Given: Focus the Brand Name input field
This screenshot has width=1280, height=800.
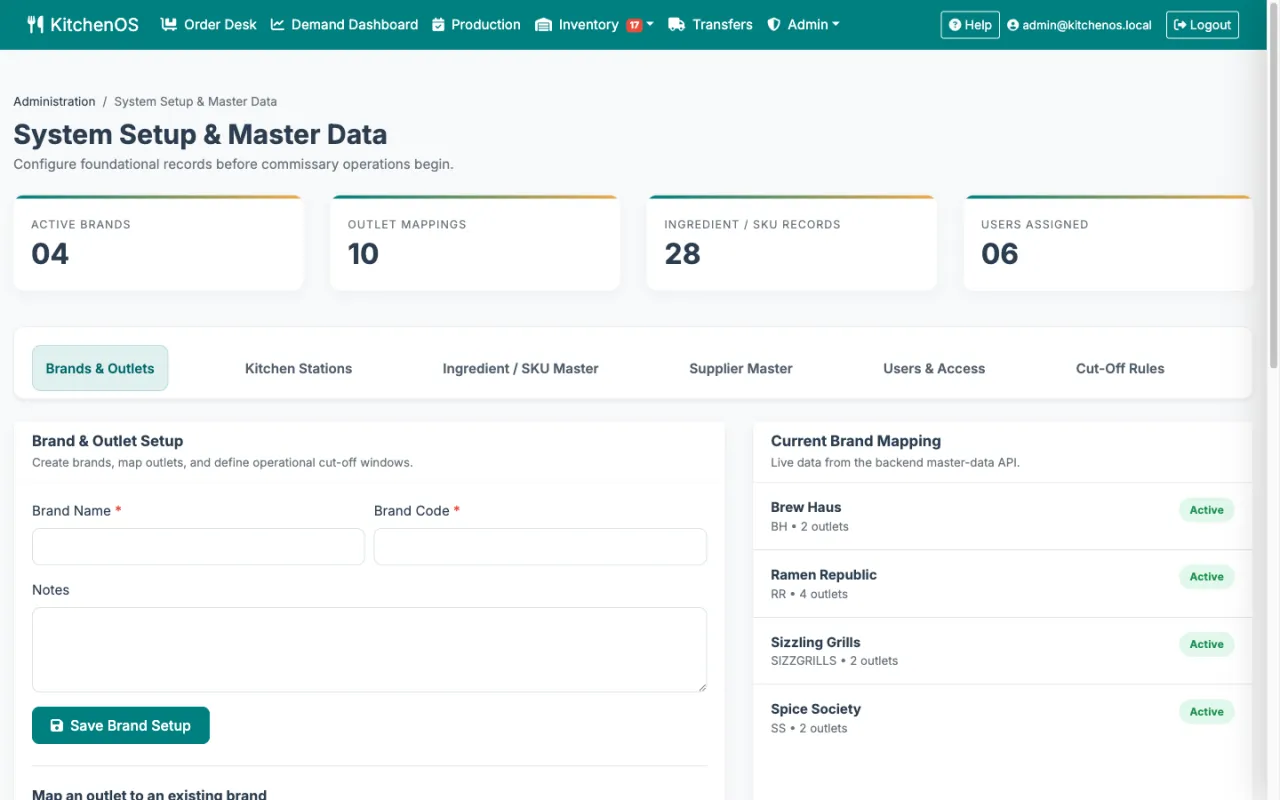Looking at the screenshot, I should (198, 547).
